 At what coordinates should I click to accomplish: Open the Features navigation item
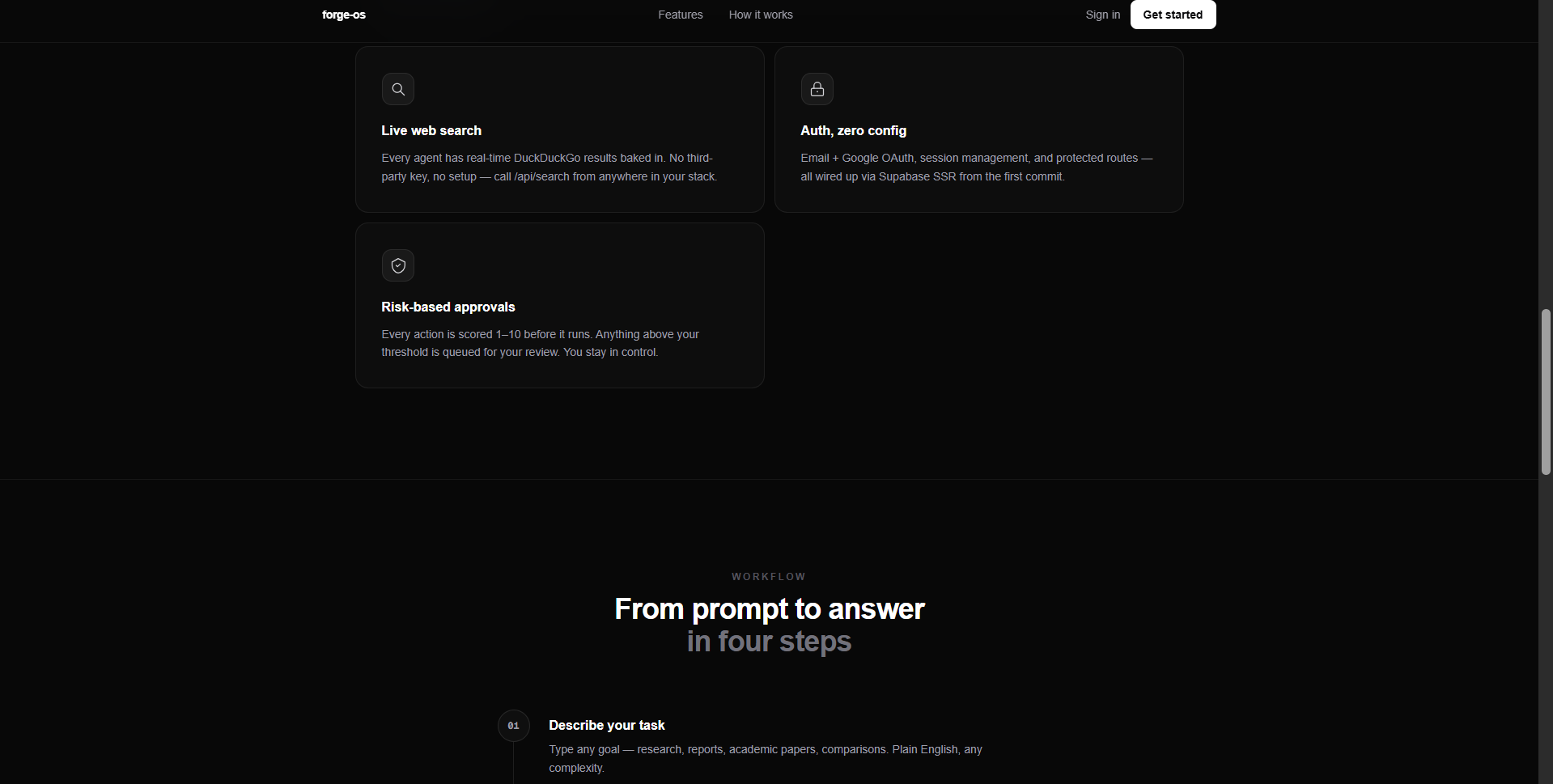680,15
